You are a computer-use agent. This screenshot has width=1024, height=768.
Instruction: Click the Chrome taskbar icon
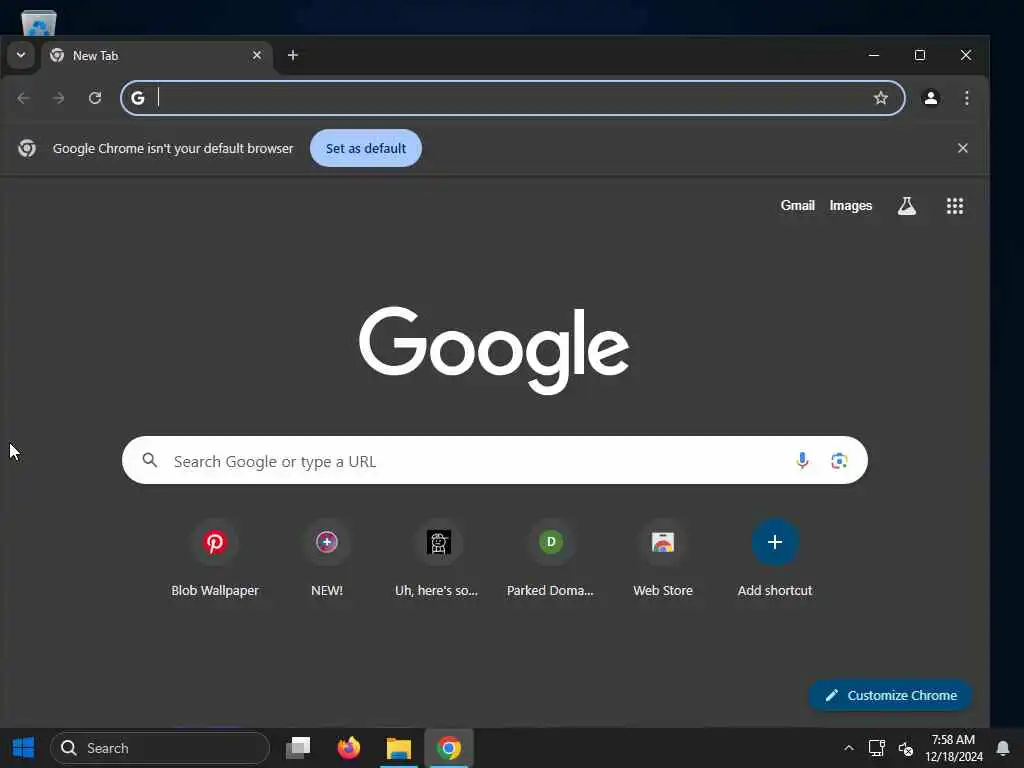pyautogui.click(x=449, y=748)
